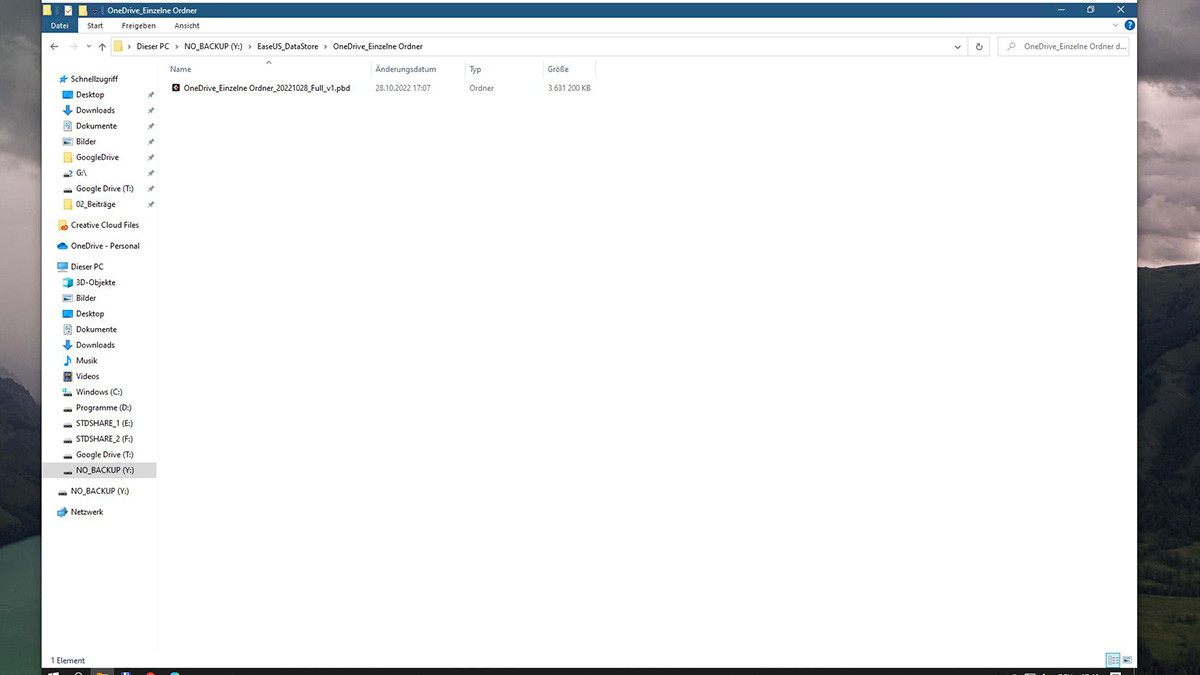The width and height of the screenshot is (1200, 675).
Task: Click Dieser PC in the address breadcrumb
Action: pyautogui.click(x=153, y=46)
